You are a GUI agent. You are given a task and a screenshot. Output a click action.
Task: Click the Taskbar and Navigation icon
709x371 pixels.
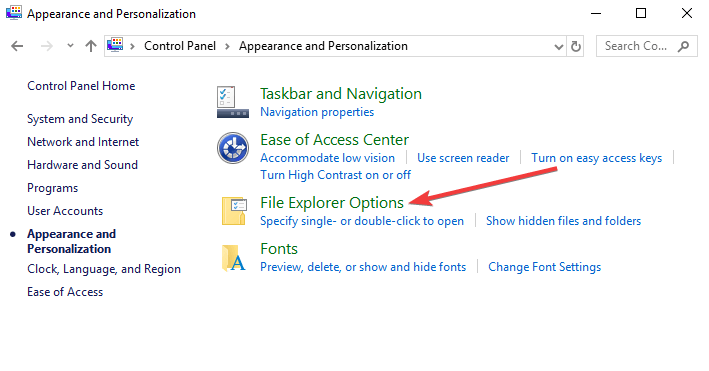[x=233, y=102]
